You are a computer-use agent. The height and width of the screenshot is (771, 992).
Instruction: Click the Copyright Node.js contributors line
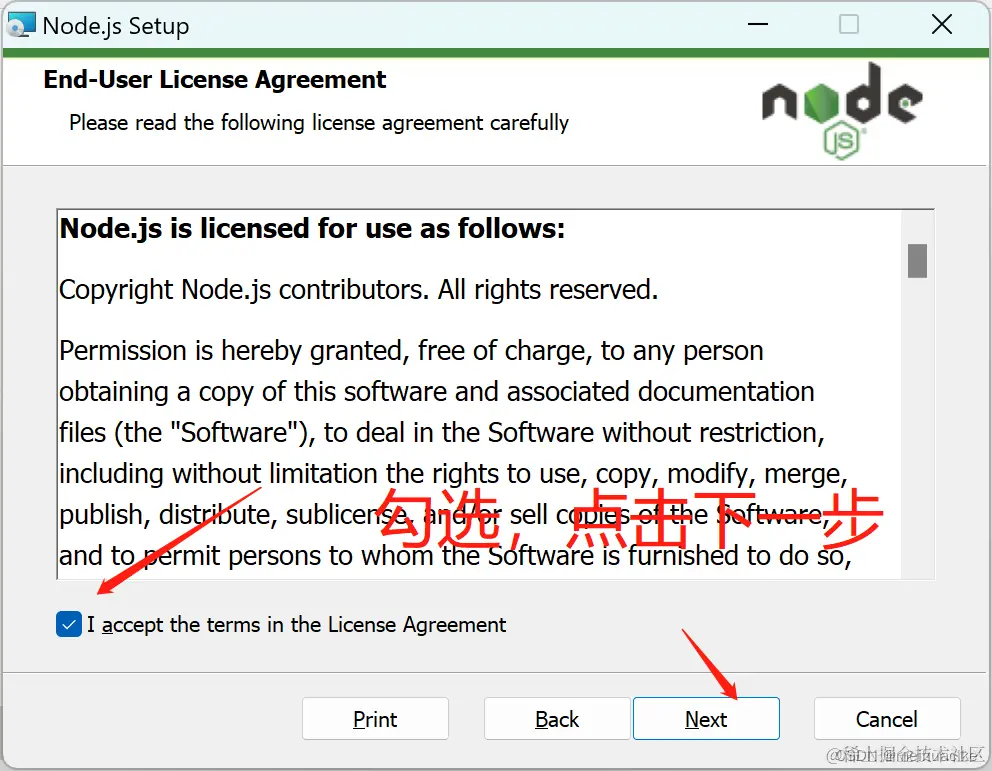click(359, 290)
